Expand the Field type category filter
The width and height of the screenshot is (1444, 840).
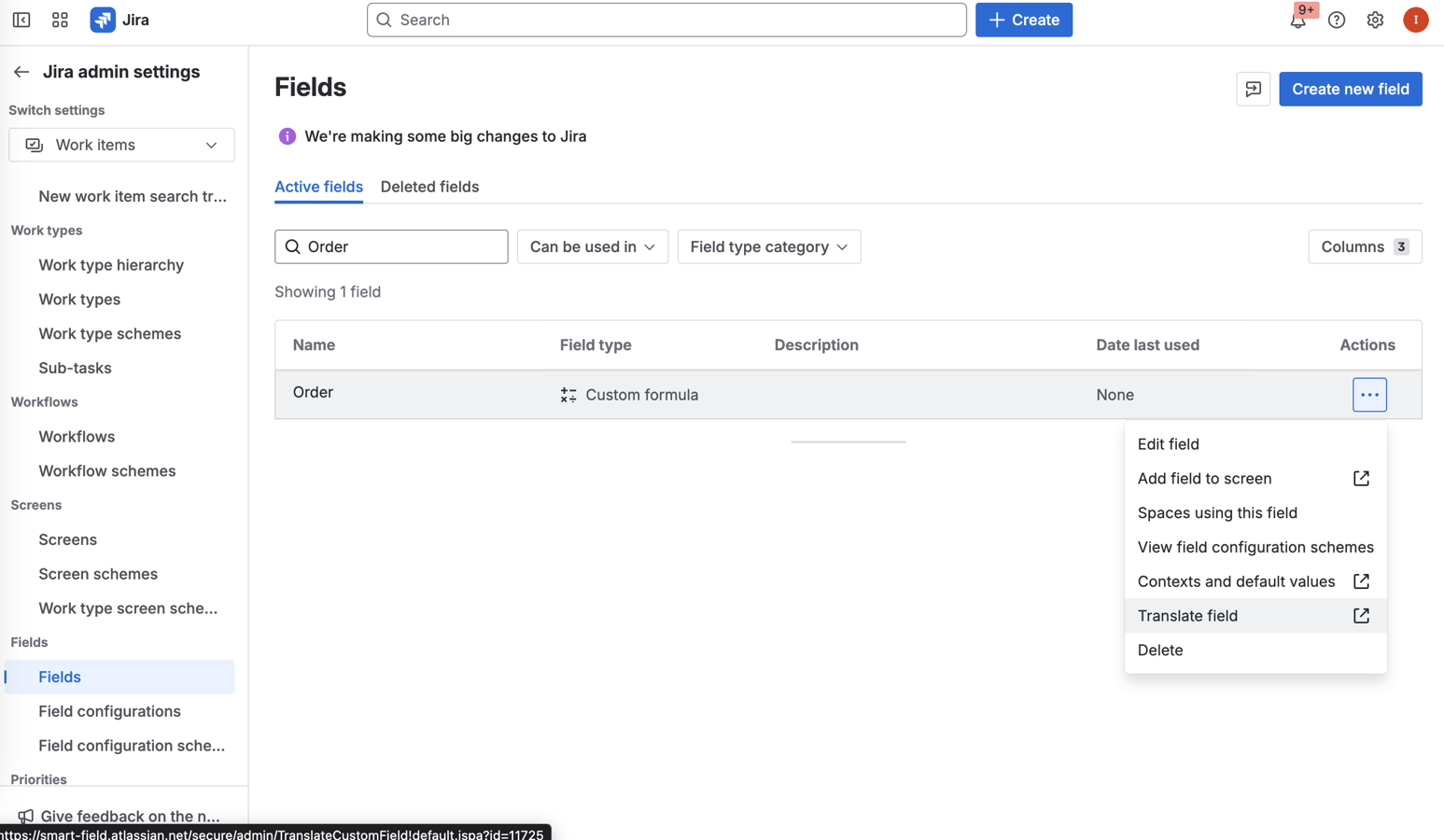[768, 246]
